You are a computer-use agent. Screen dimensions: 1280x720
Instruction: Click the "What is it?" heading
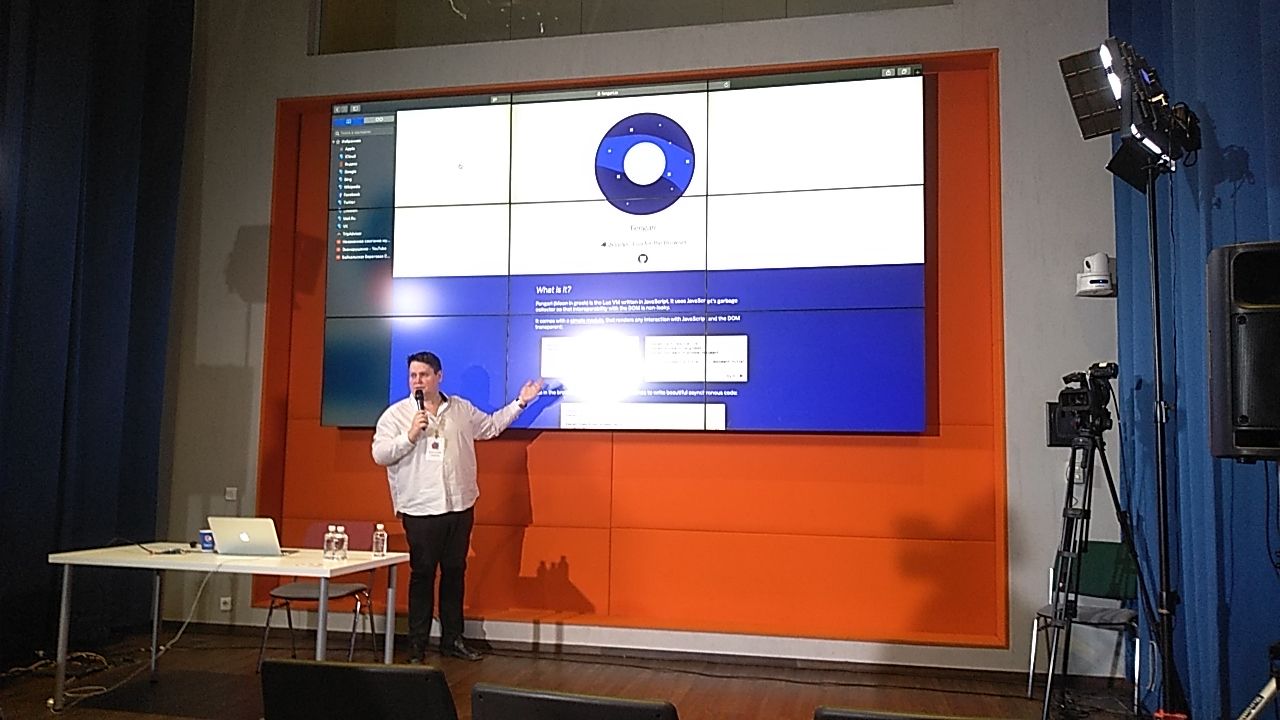click(x=553, y=290)
